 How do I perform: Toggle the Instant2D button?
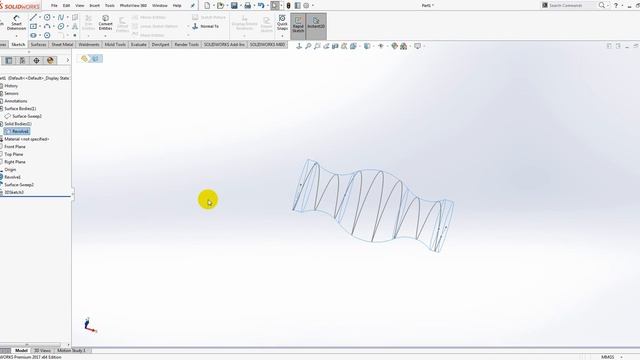pos(316,25)
